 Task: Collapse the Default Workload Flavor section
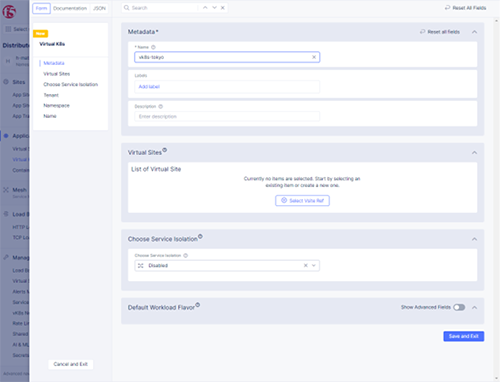[474, 307]
